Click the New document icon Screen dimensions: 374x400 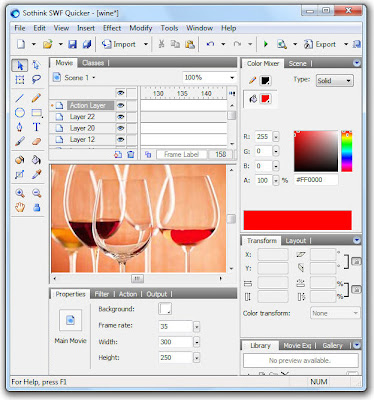point(21,44)
